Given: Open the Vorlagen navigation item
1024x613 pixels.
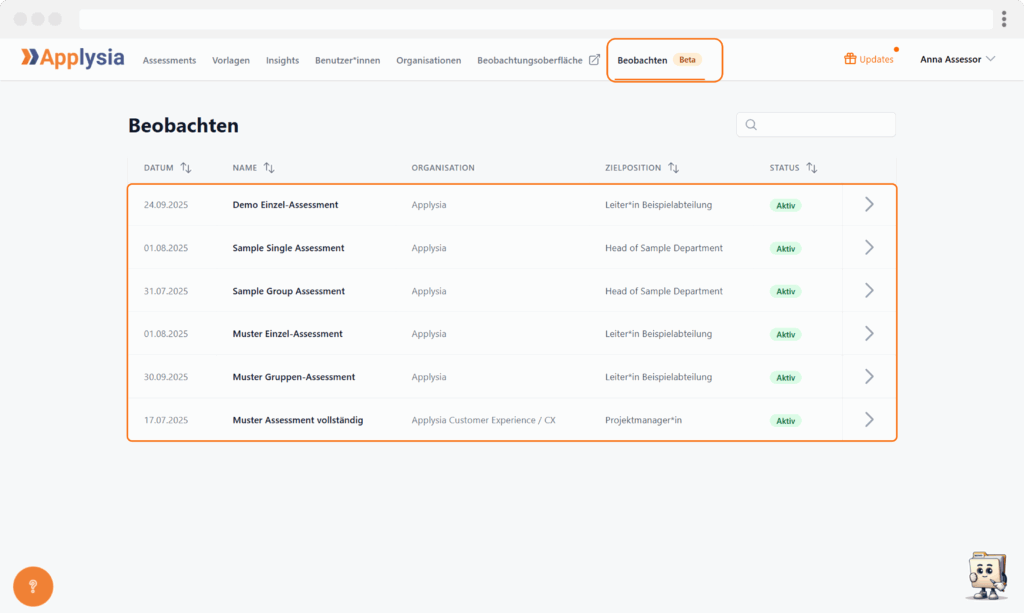Looking at the screenshot, I should 231,60.
